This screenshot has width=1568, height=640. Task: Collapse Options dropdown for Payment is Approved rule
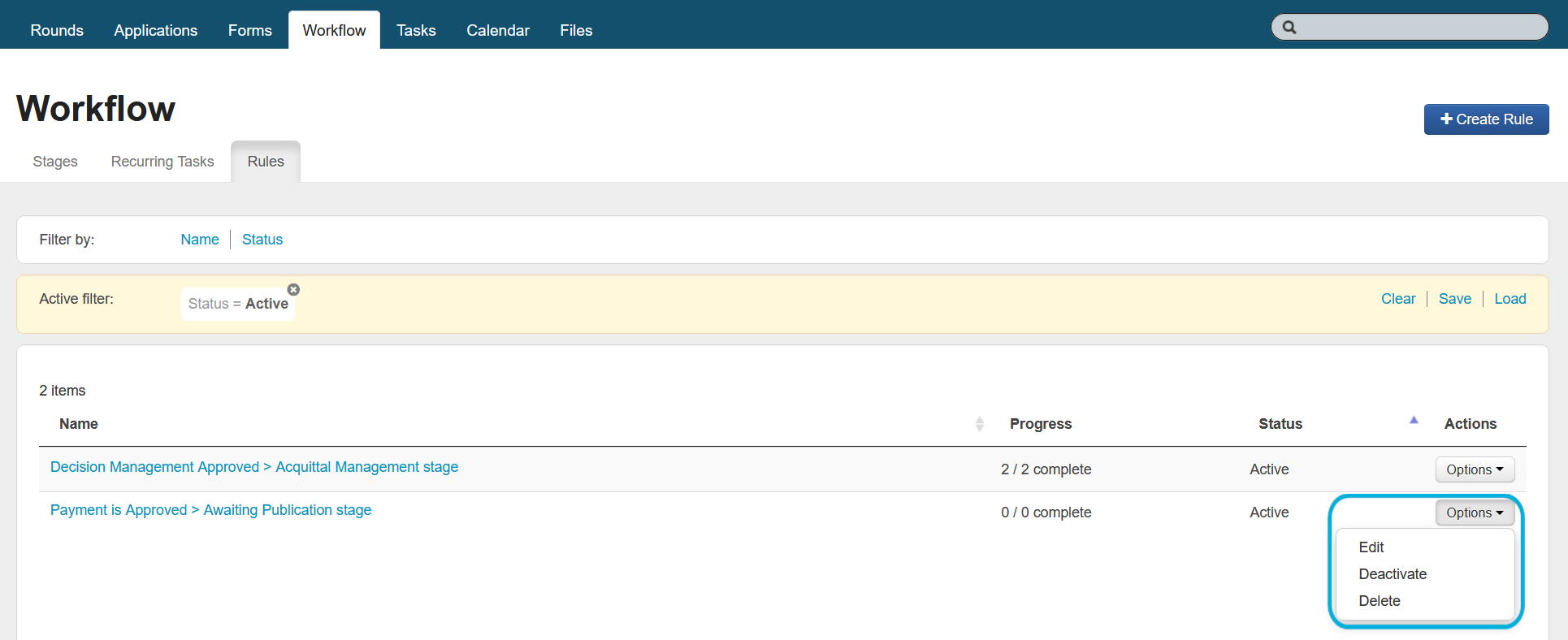[1474, 512]
